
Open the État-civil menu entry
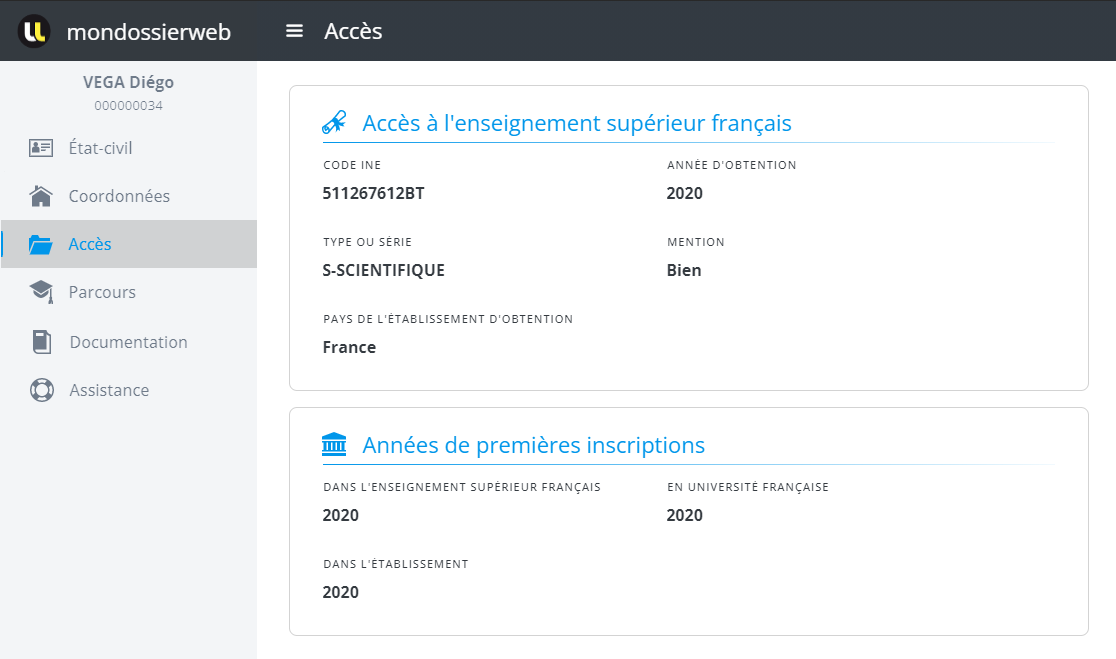(100, 148)
